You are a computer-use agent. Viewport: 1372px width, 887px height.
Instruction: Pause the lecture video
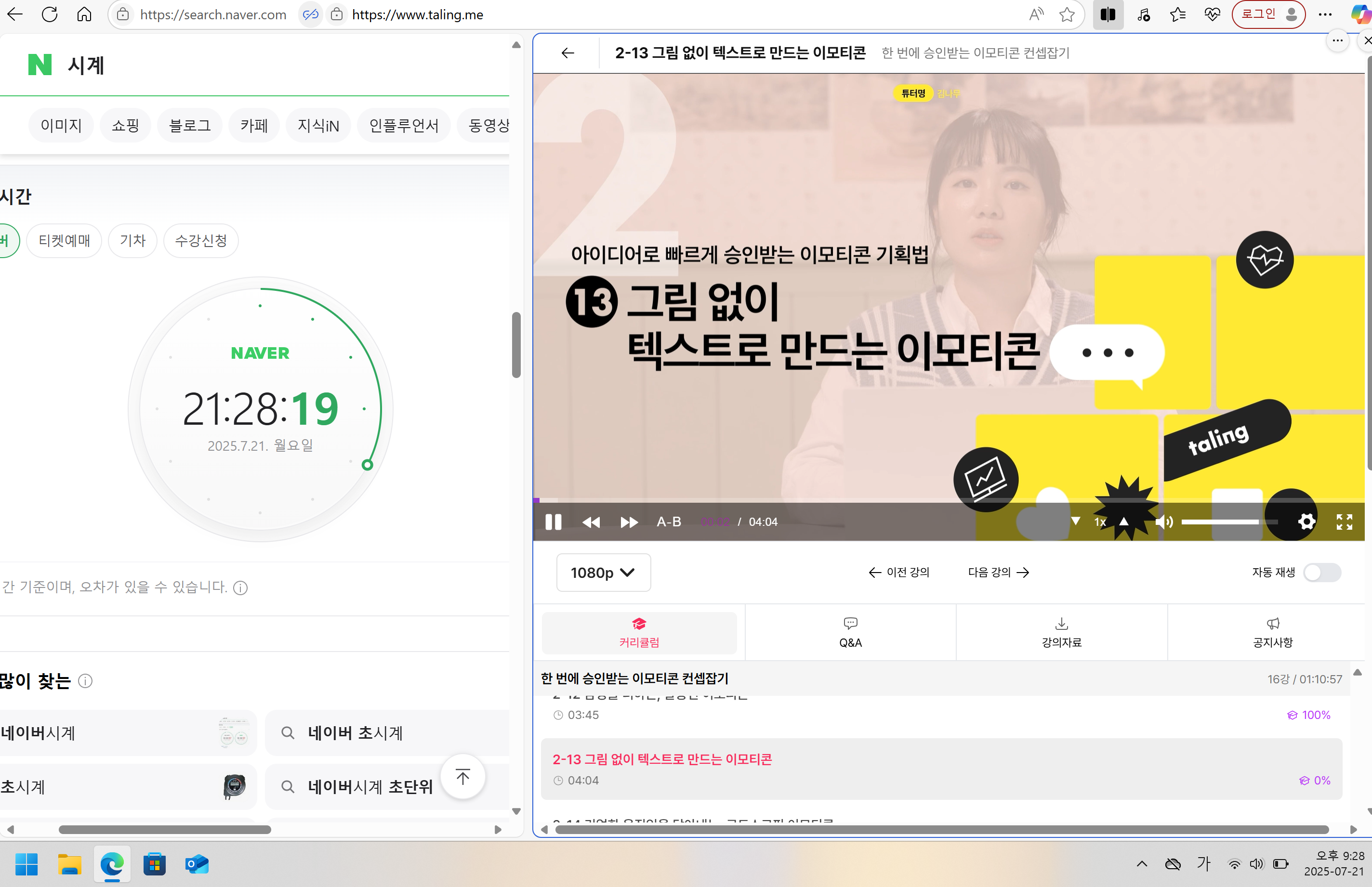click(553, 522)
